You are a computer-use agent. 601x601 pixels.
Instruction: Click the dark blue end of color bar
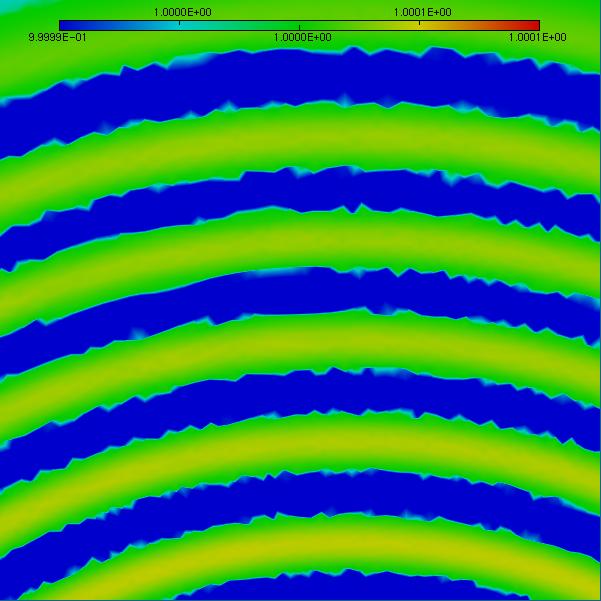click(x=68, y=25)
